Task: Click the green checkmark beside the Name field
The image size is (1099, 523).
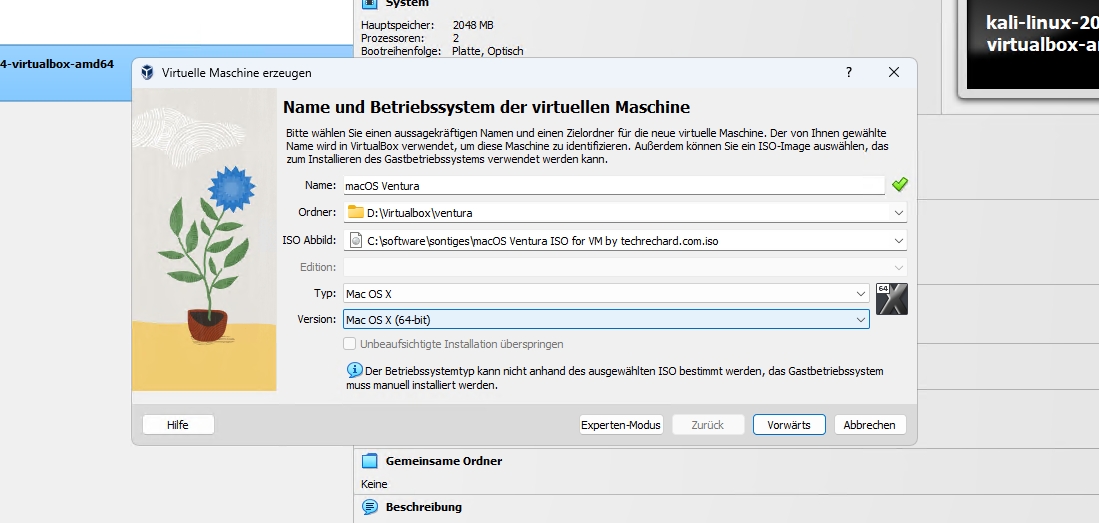Action: (x=899, y=184)
